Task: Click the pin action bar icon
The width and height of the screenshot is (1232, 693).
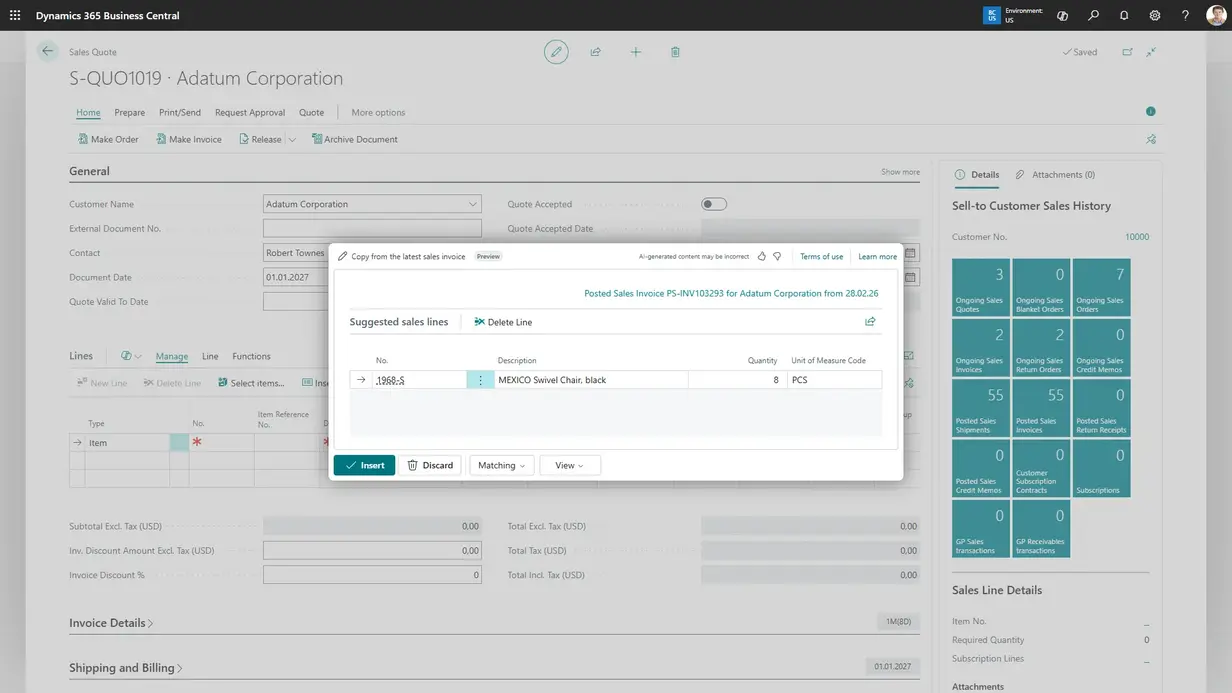Action: [1151, 139]
